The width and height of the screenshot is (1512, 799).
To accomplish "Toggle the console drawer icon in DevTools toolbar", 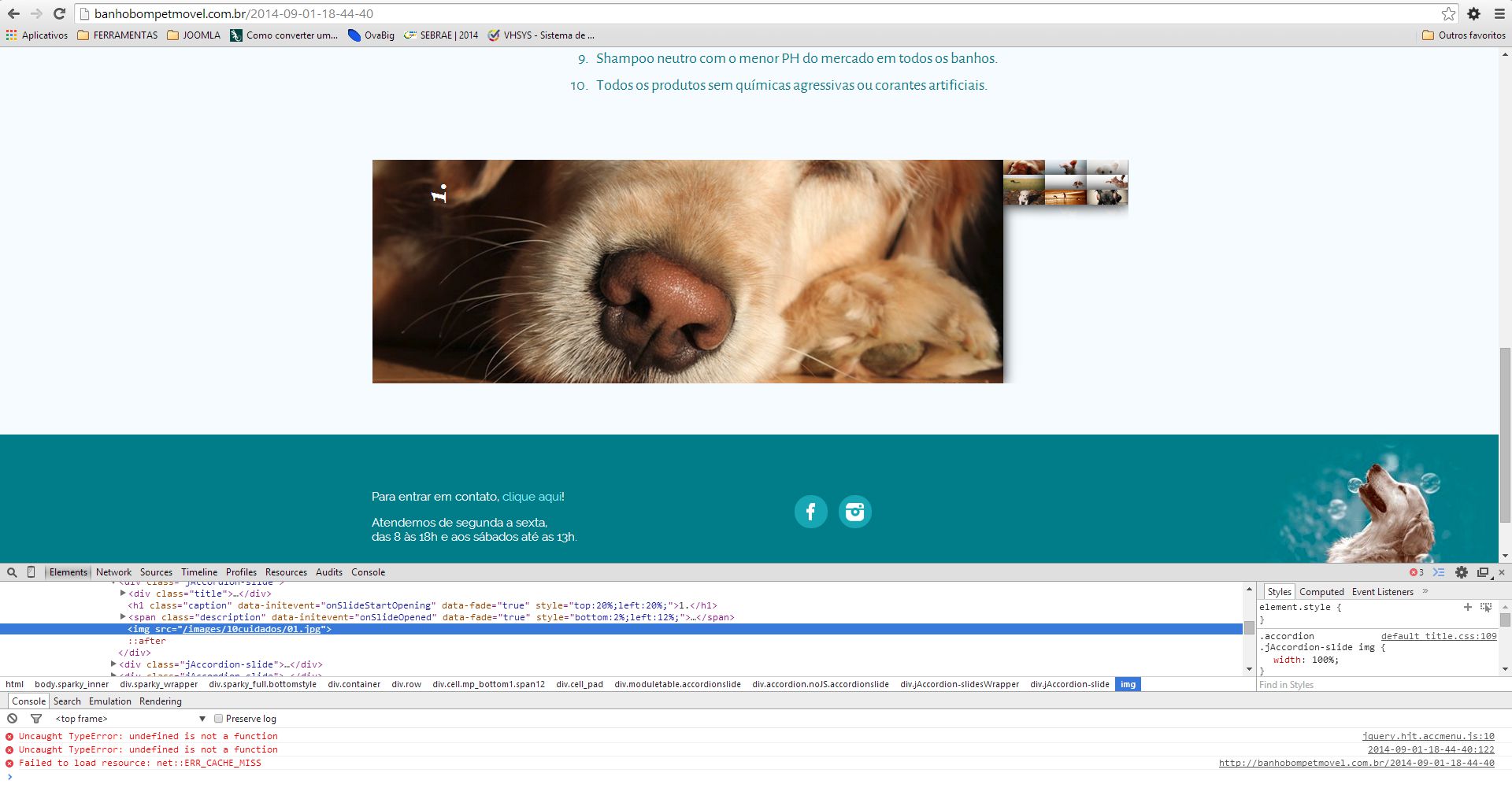I will 1439,572.
